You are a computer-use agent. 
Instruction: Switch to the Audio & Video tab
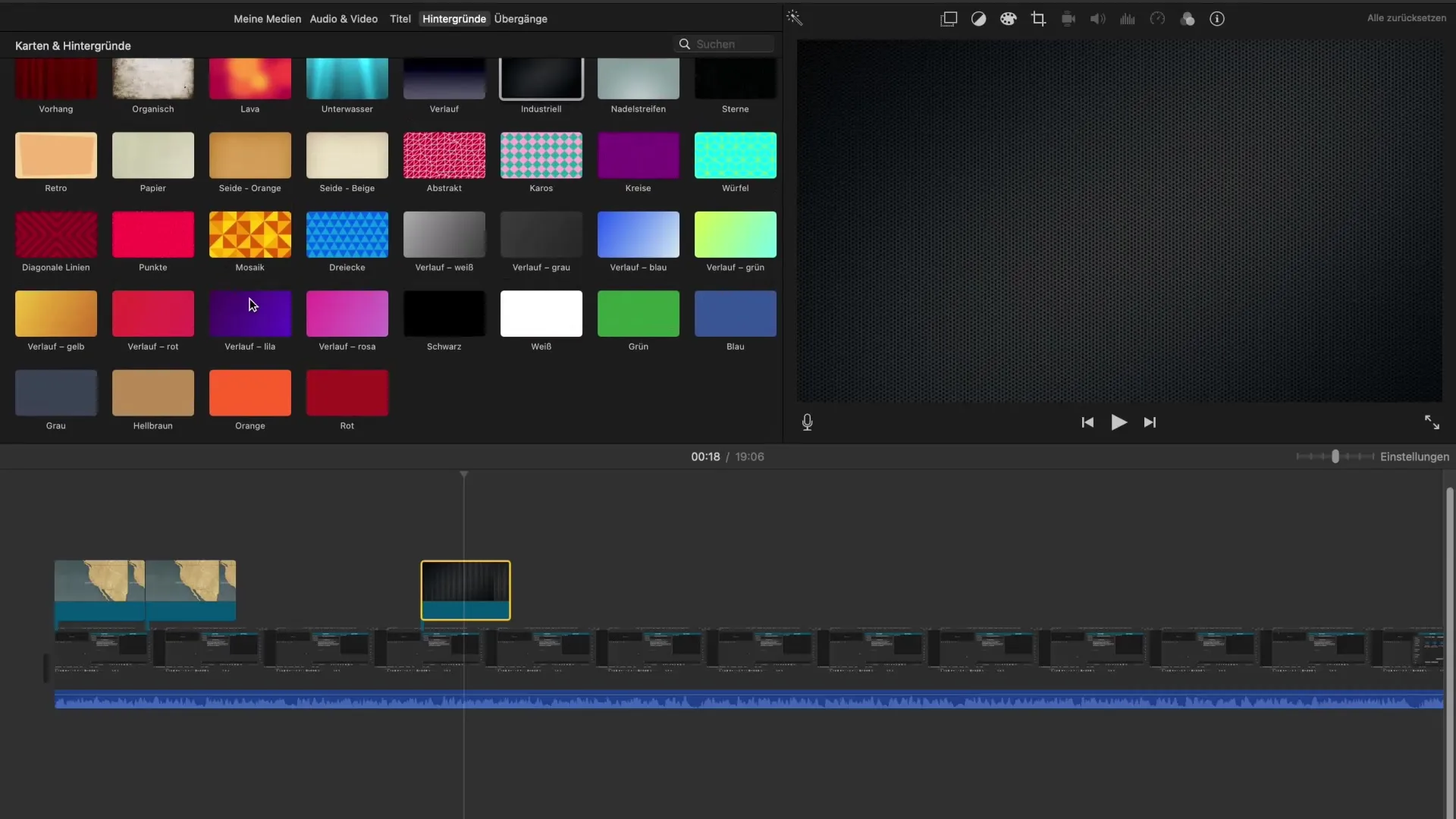tap(344, 19)
